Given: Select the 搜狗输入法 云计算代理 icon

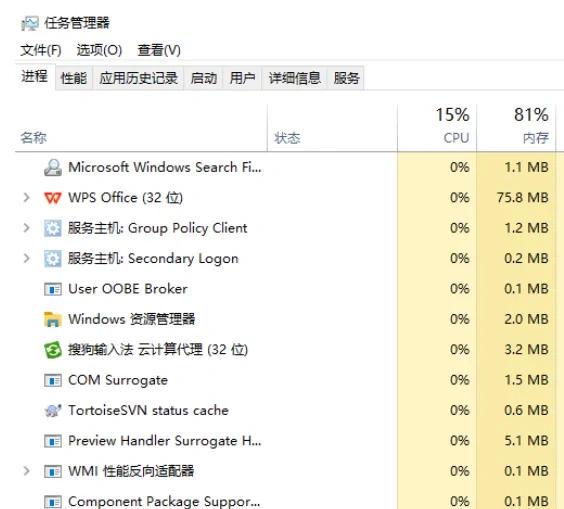Looking at the screenshot, I should click(x=53, y=350).
